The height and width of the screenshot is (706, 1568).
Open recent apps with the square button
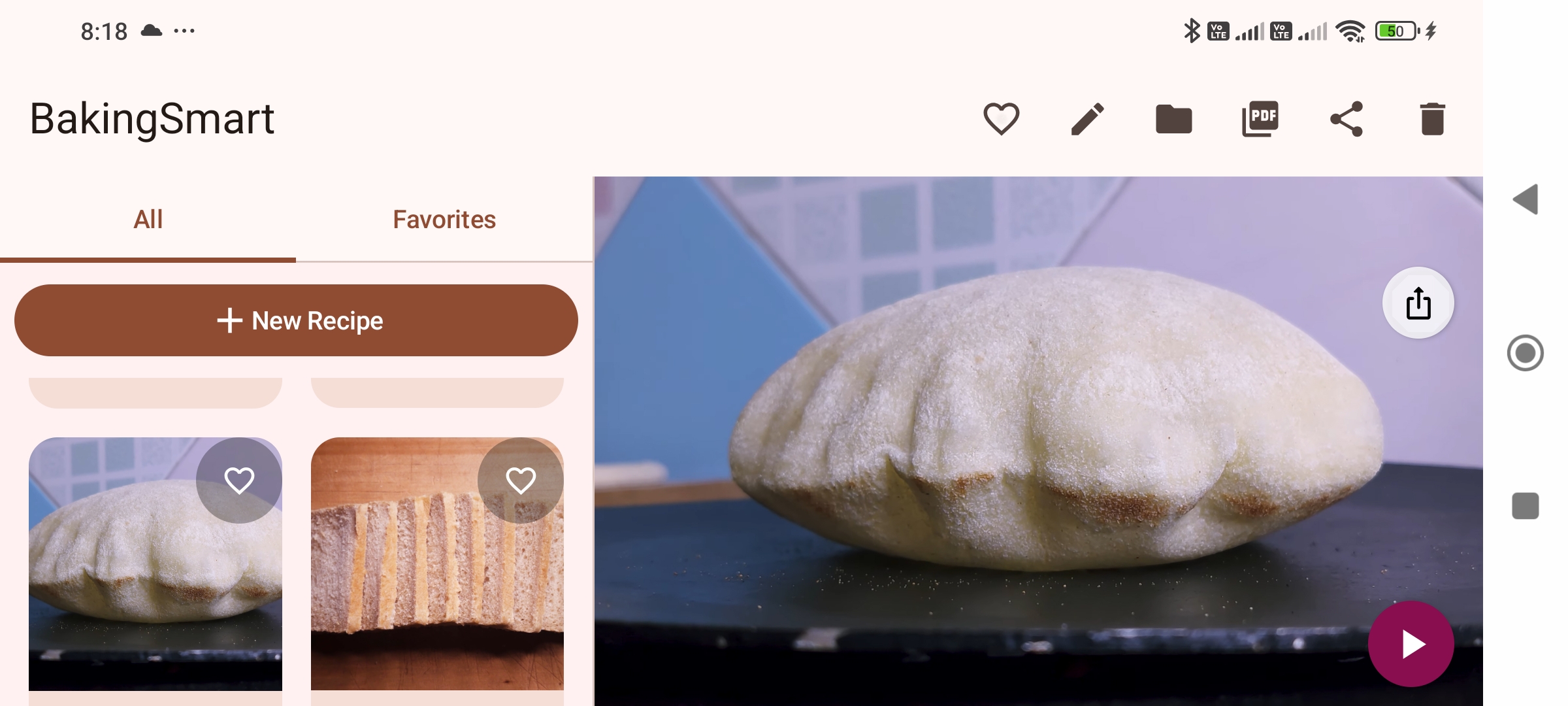[1526, 506]
